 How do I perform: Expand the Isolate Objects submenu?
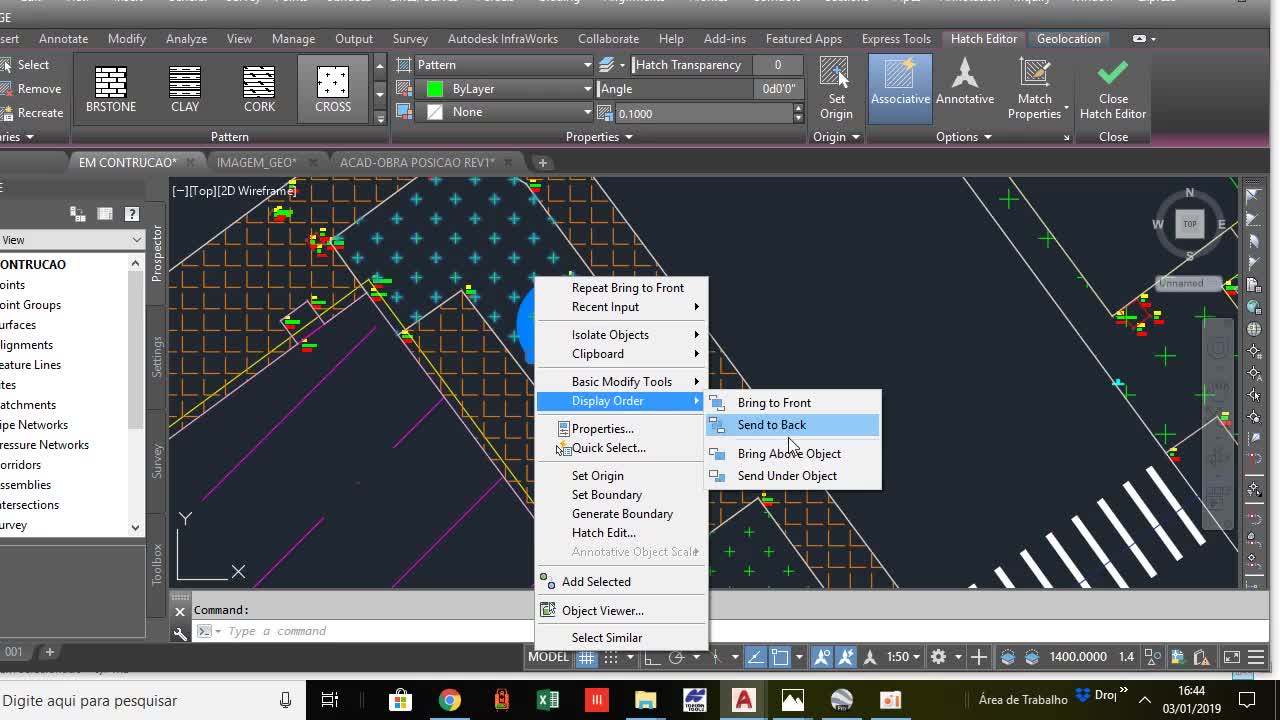click(x=621, y=335)
